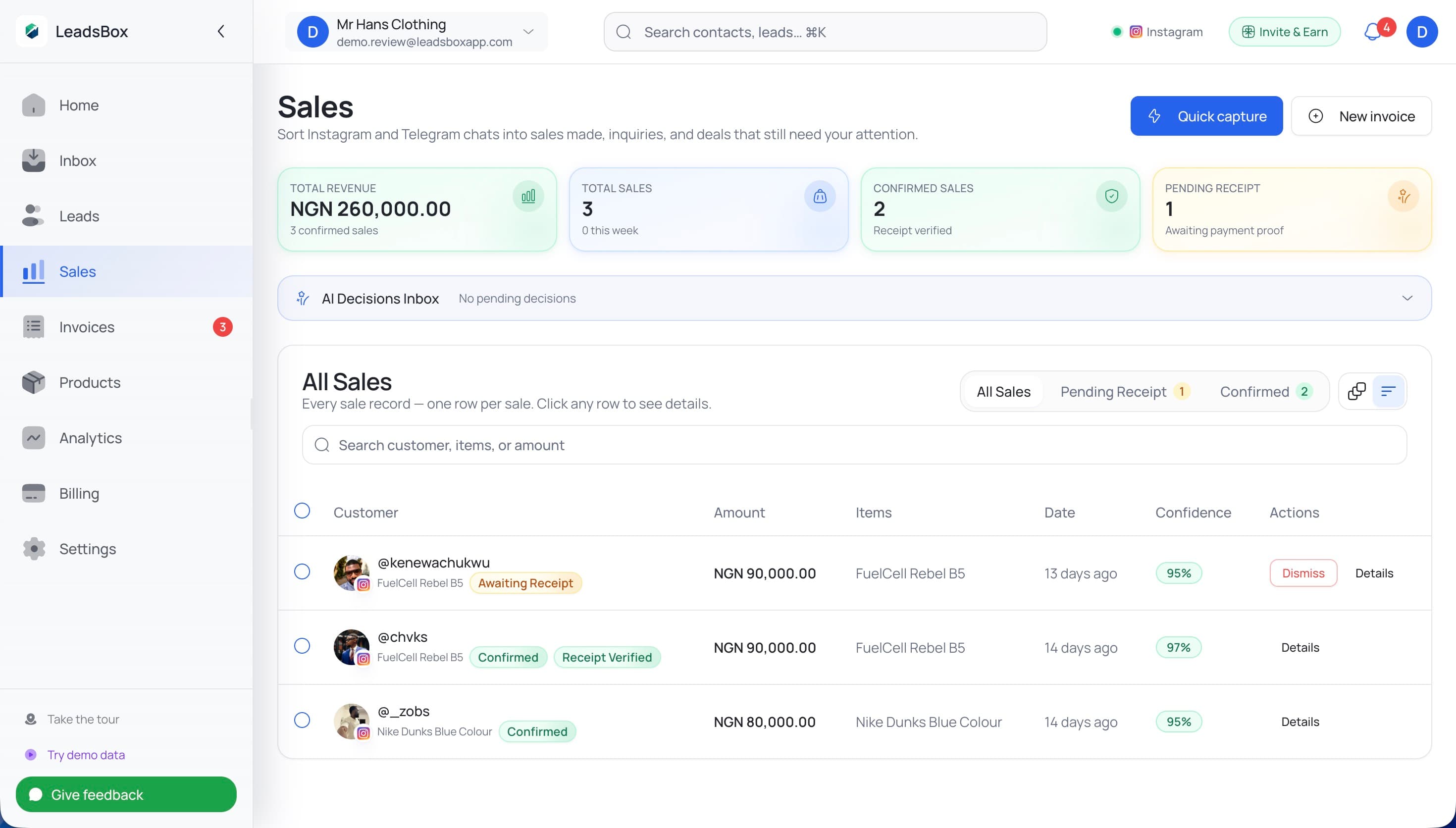The height and width of the screenshot is (828, 1456).
Task: Open Details for the @_zobs sale
Action: point(1300,722)
